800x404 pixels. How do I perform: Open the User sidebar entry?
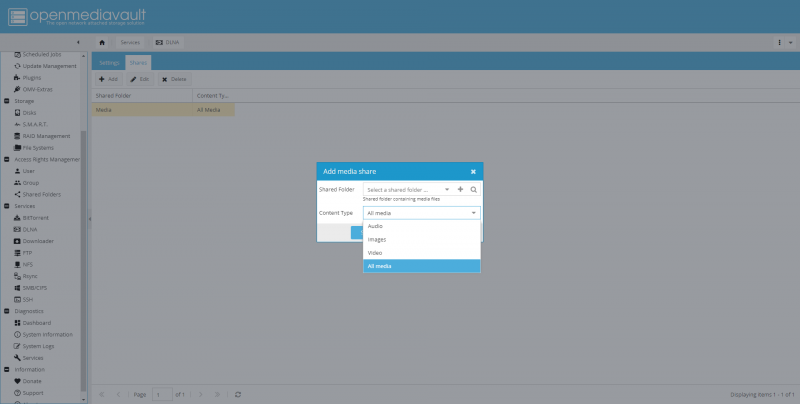point(24,171)
